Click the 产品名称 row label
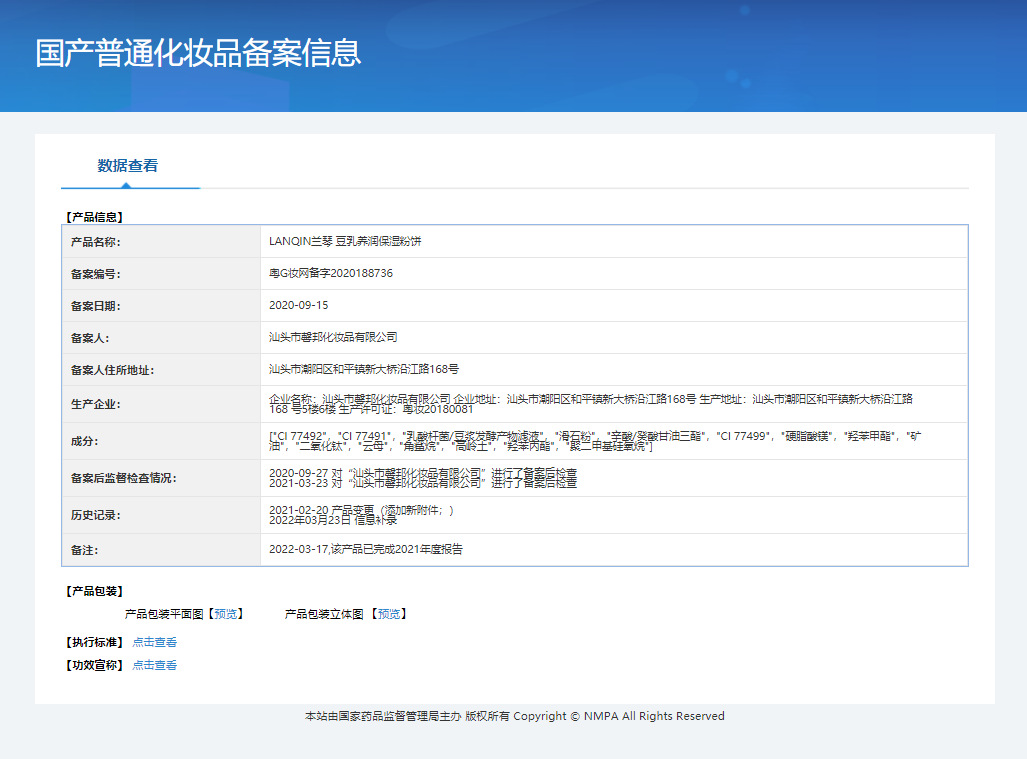Screen dimensions: 1027x759 click(x=96, y=242)
